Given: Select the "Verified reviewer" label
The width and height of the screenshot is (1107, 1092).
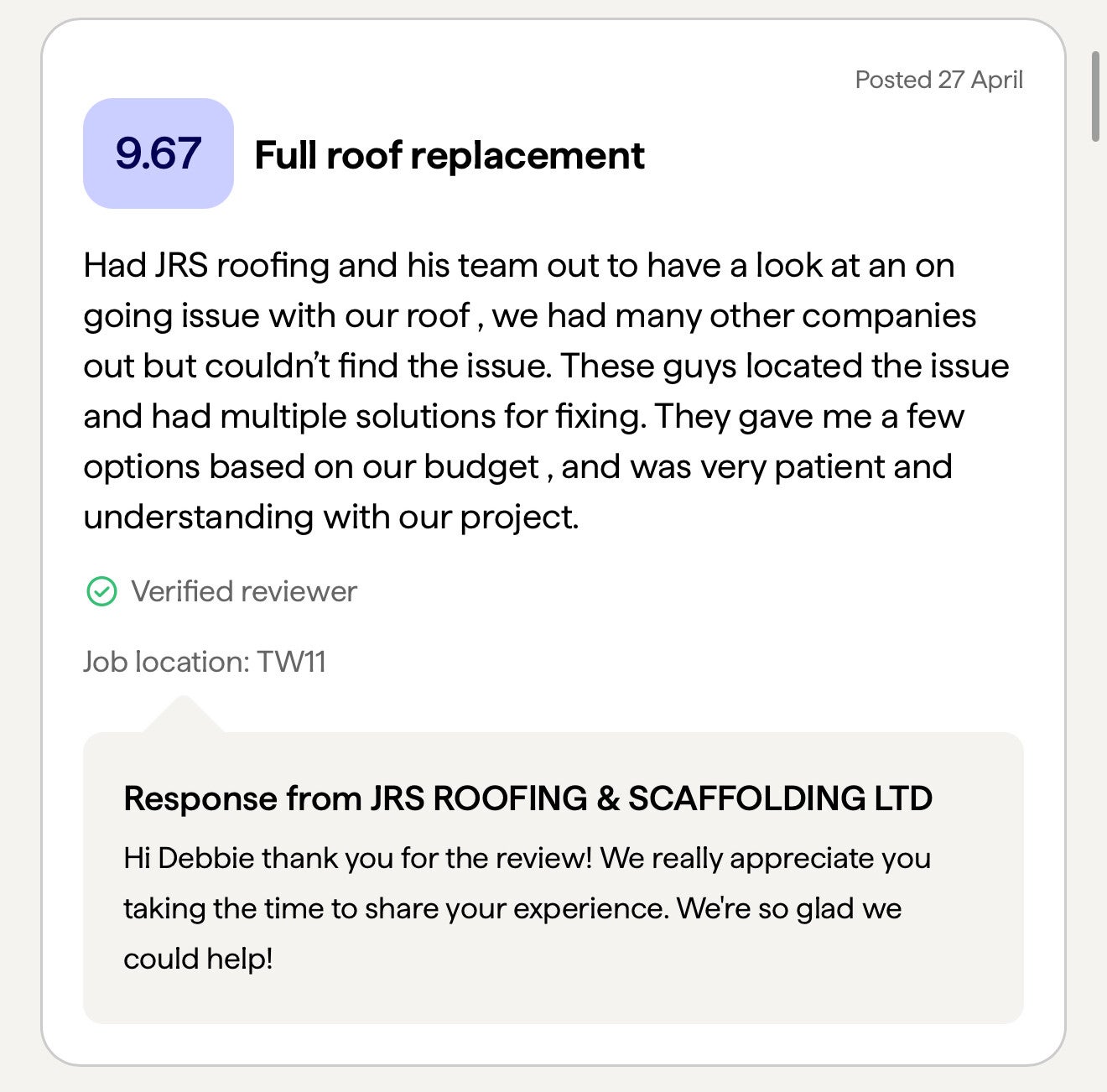Looking at the screenshot, I should coord(243,591).
